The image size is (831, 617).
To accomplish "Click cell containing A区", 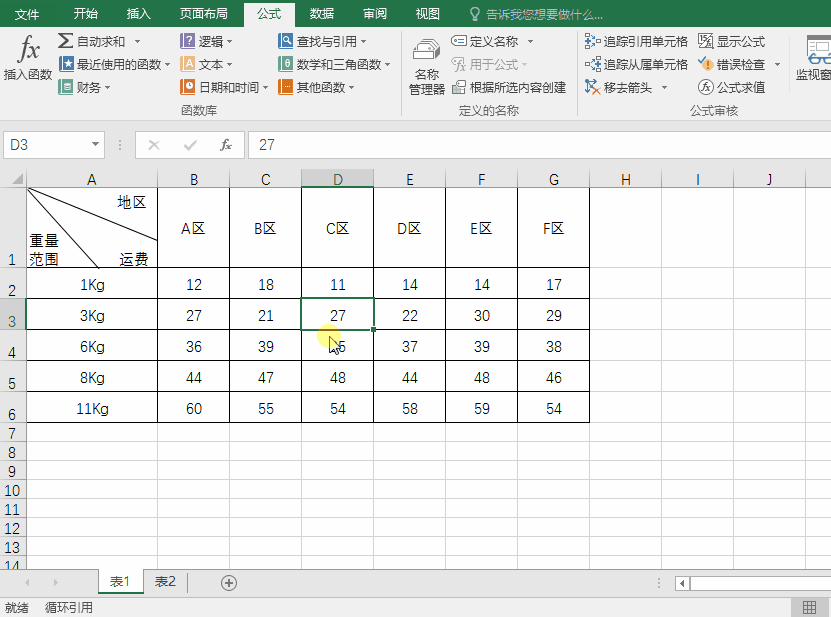I will pos(193,228).
